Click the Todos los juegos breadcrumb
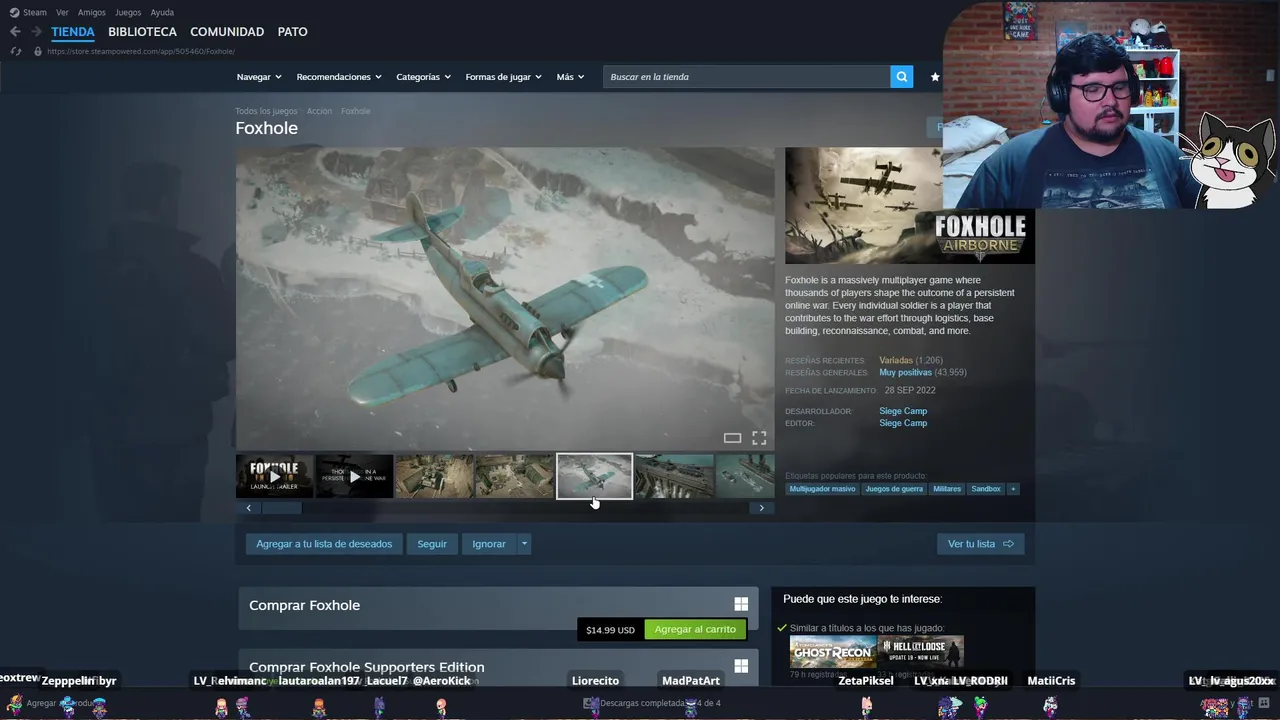 tap(266, 111)
